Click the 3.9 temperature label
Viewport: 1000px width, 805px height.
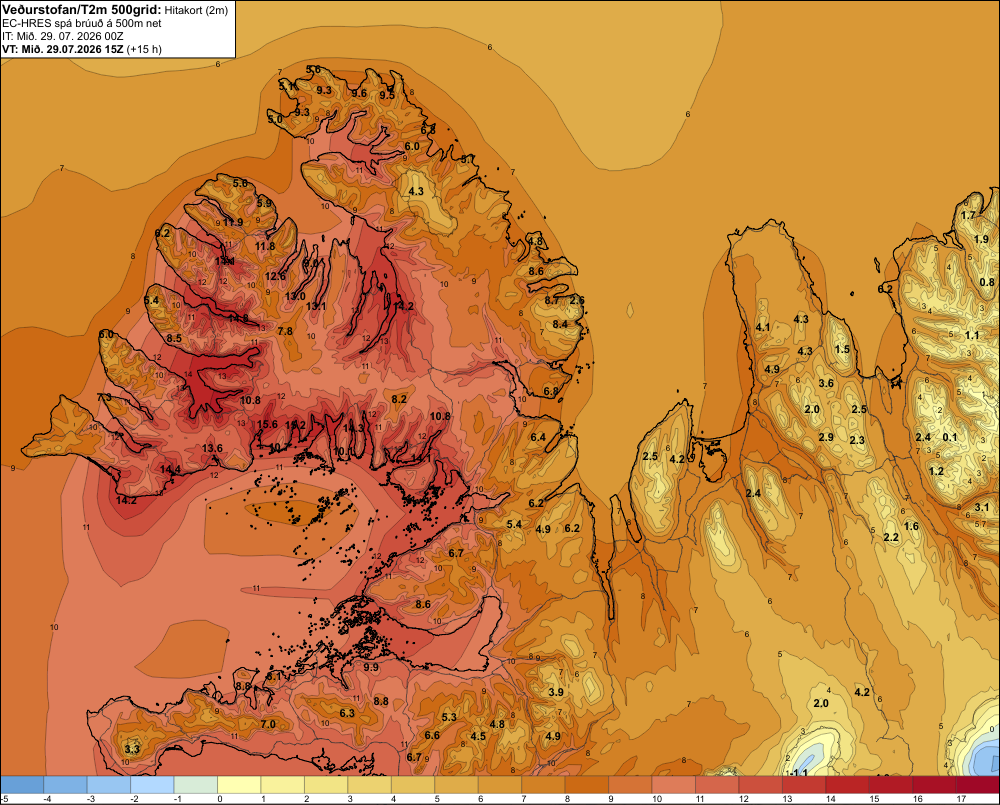[555, 692]
